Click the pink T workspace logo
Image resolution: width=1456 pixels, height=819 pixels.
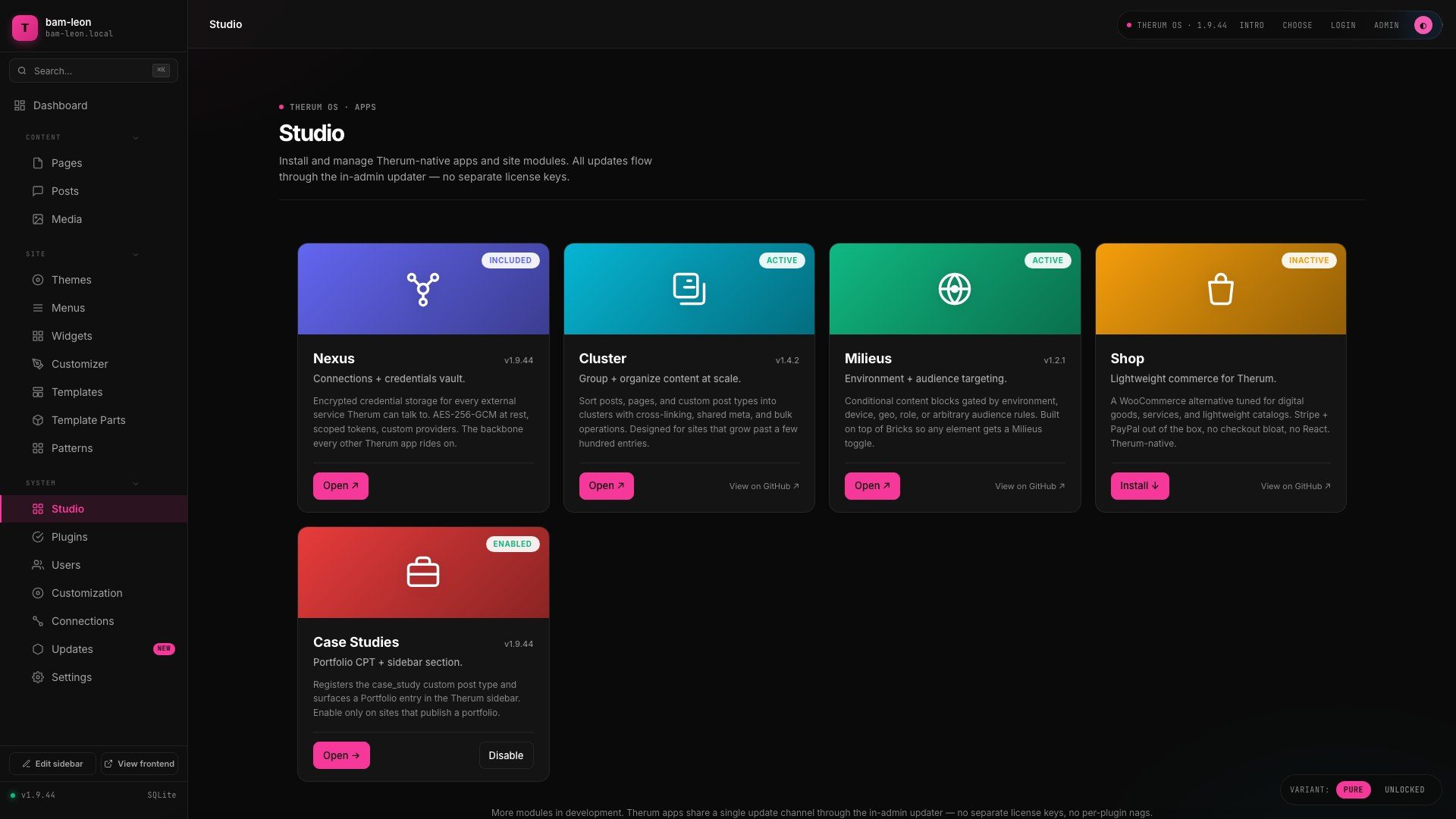25,27
